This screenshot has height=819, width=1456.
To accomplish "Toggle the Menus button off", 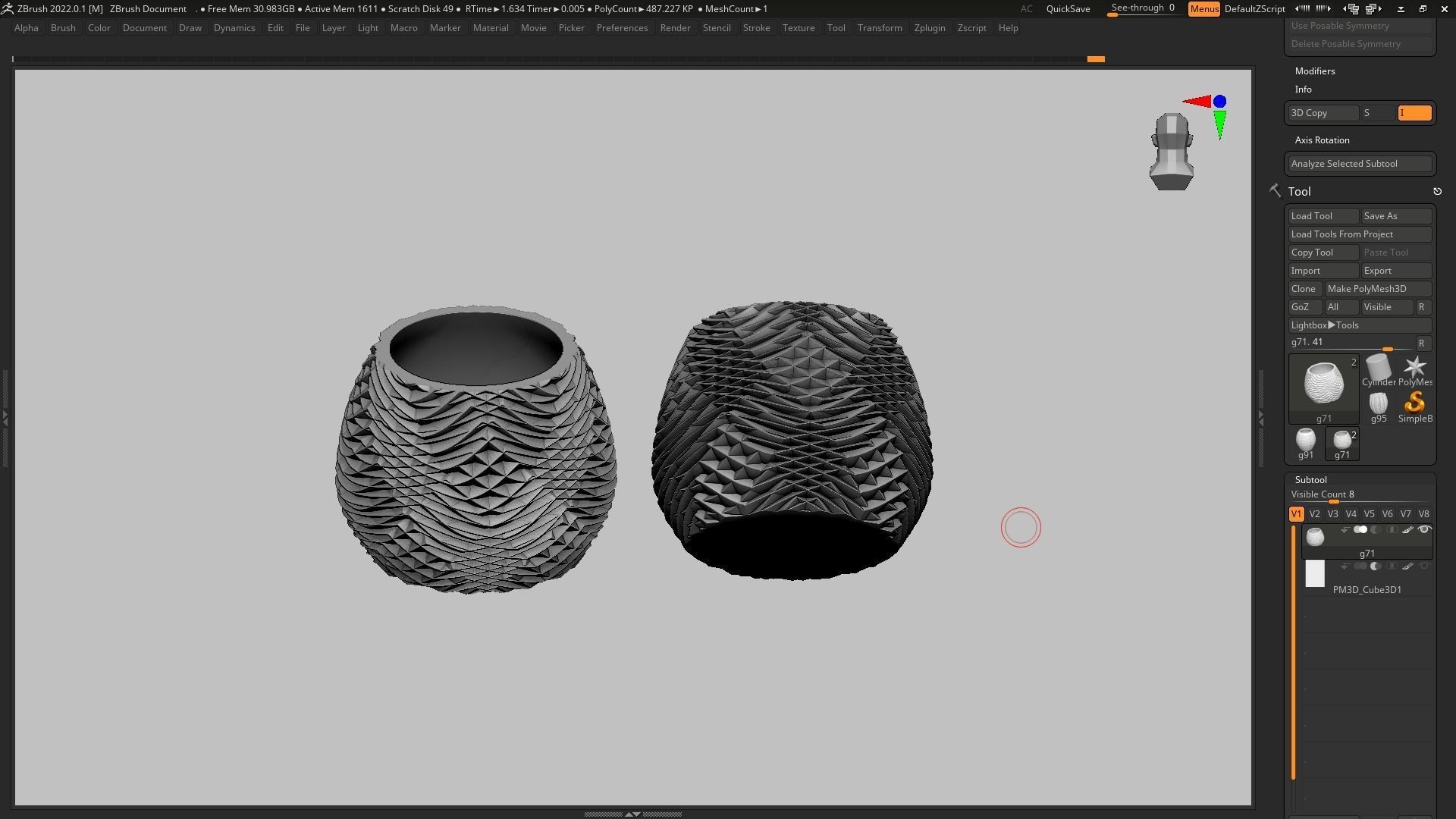I will coord(1203,9).
